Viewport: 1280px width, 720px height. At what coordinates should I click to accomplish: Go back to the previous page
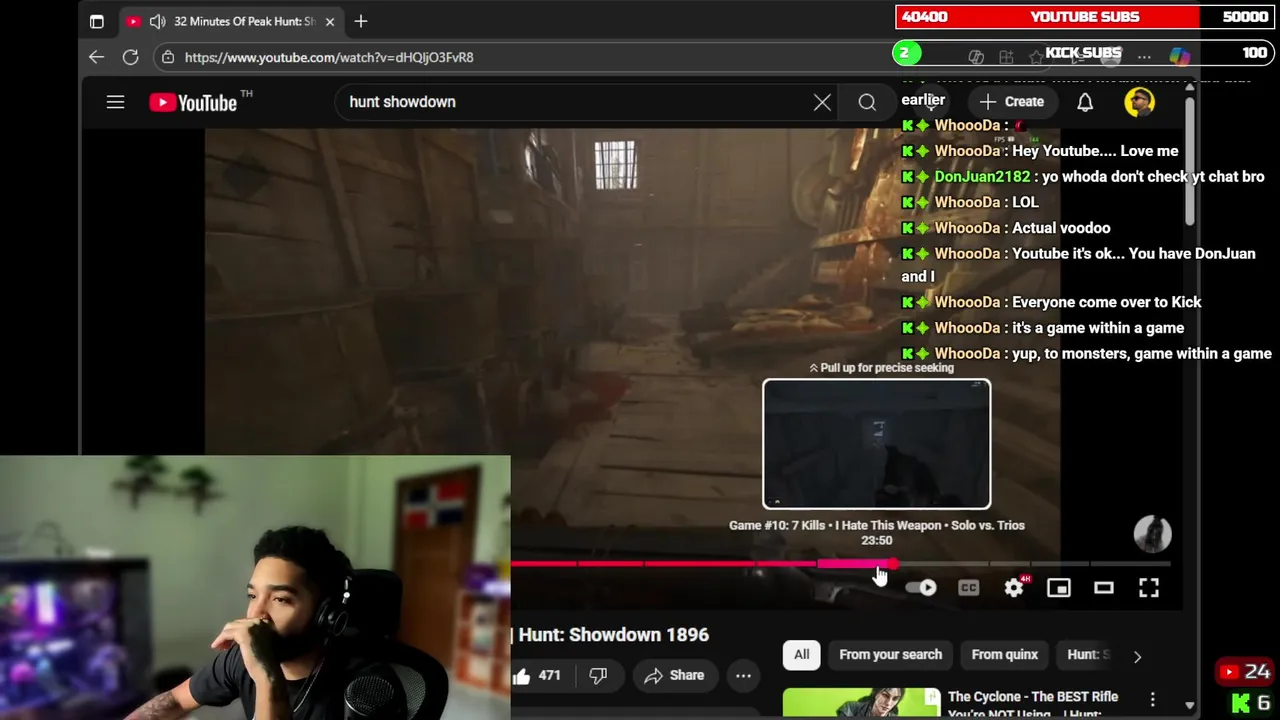96,57
